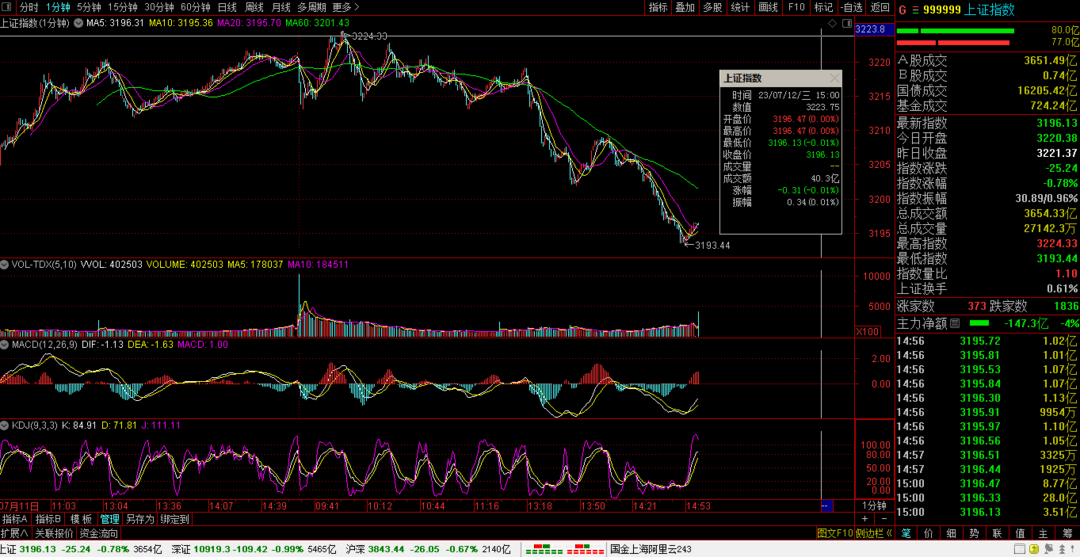Image resolution: width=1080 pixels, height=557 pixels.
Task: Expand the 扩展∧ panel
Action: point(14,533)
